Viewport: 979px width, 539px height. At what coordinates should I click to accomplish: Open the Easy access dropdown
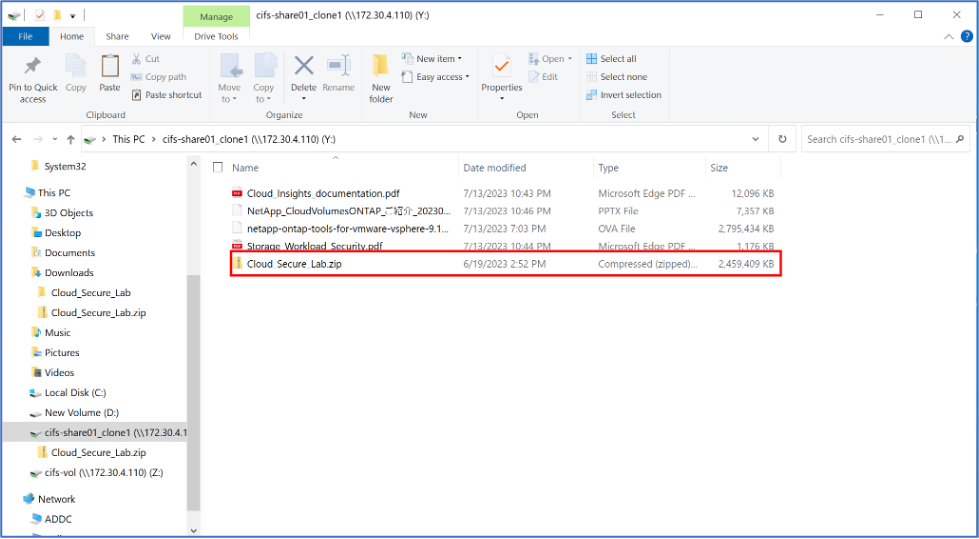point(436,77)
